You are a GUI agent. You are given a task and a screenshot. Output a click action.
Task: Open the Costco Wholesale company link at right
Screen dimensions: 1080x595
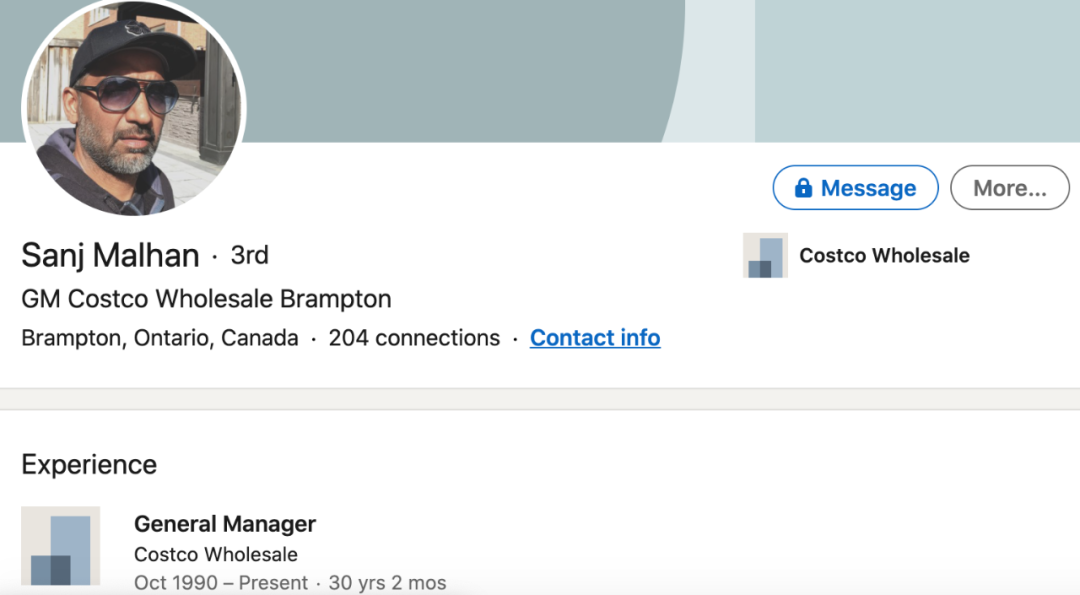coord(884,255)
